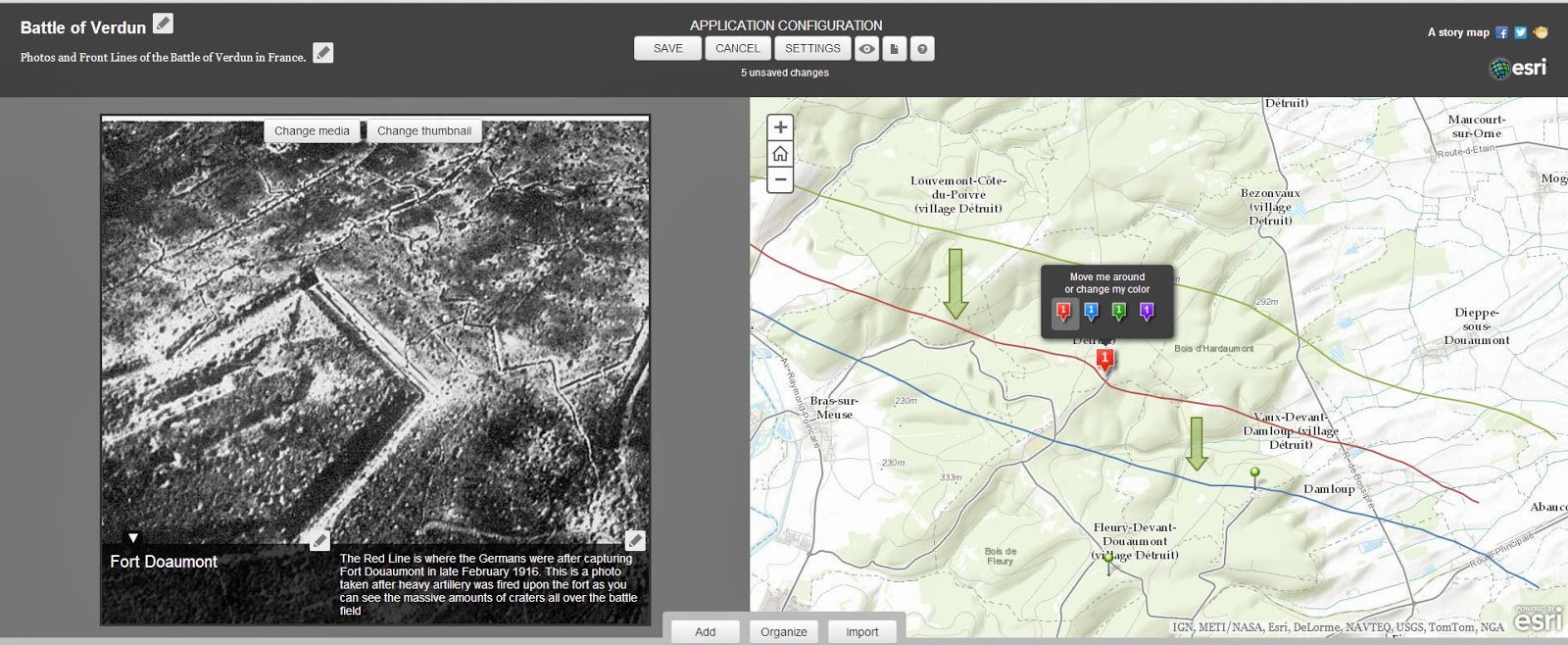Click Bras-sur-Meuse label on map
The image size is (1568, 645).
[x=834, y=408]
